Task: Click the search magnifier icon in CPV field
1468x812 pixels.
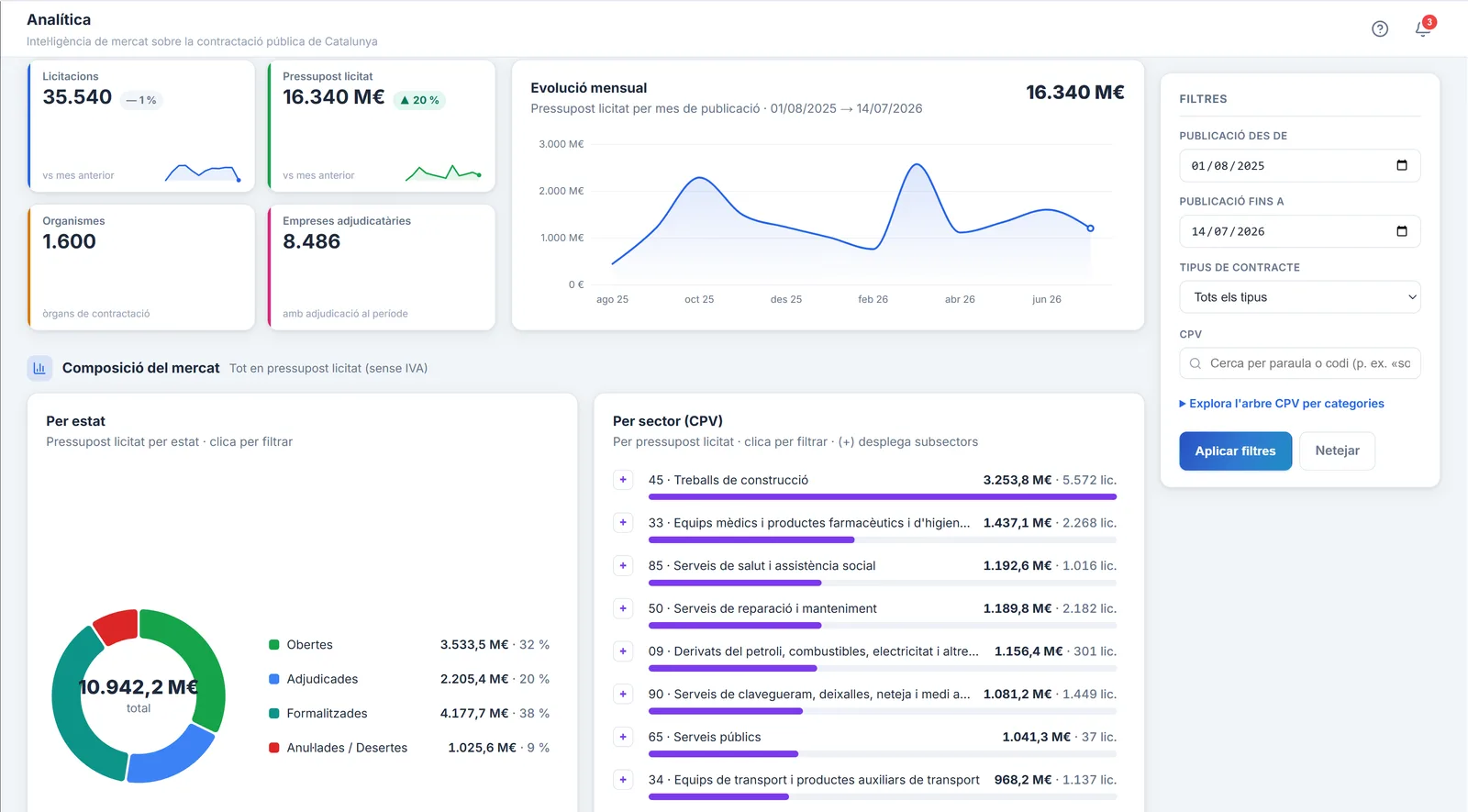Action: 1196,363
